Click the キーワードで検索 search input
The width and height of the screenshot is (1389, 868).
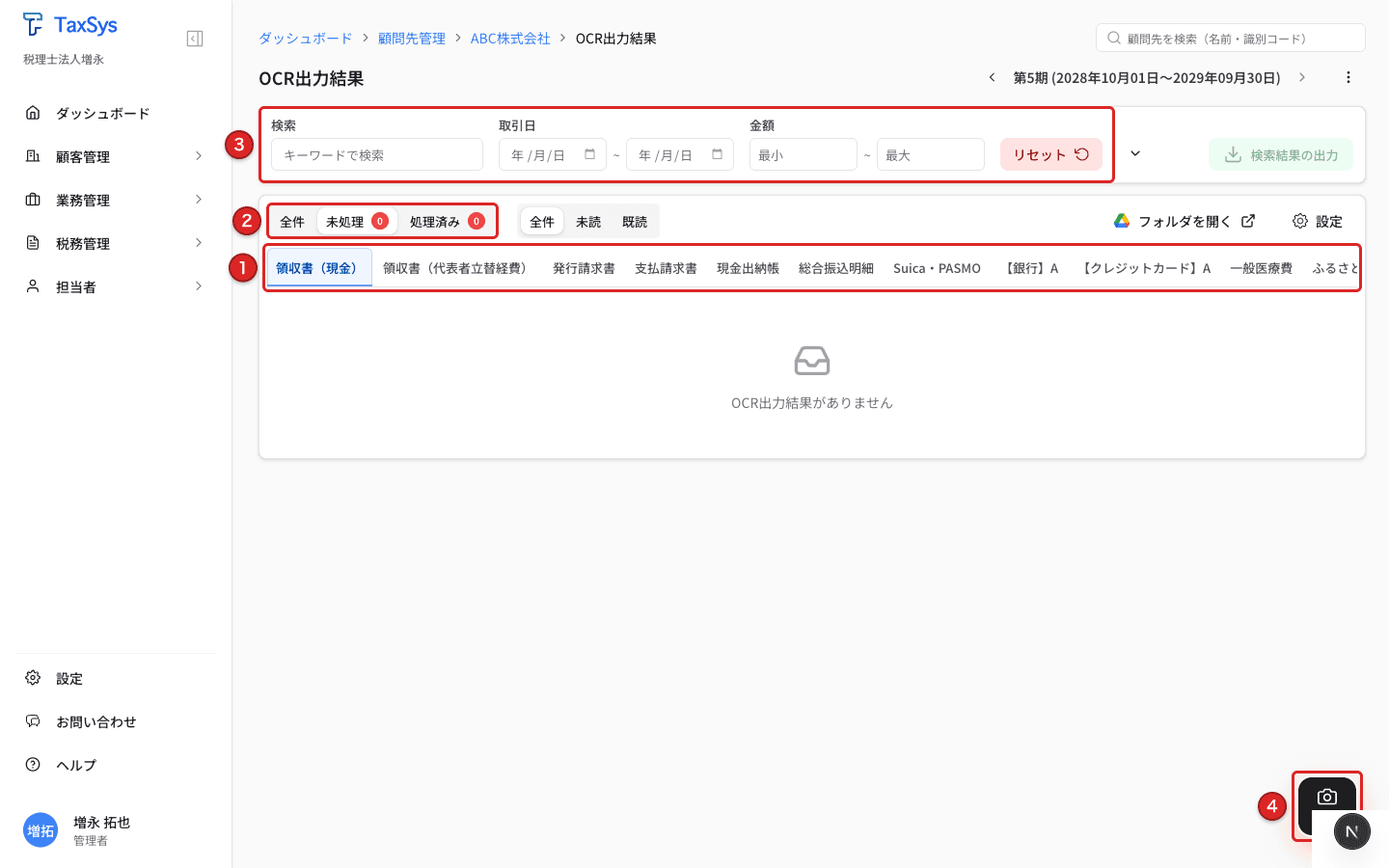pyautogui.click(x=376, y=153)
